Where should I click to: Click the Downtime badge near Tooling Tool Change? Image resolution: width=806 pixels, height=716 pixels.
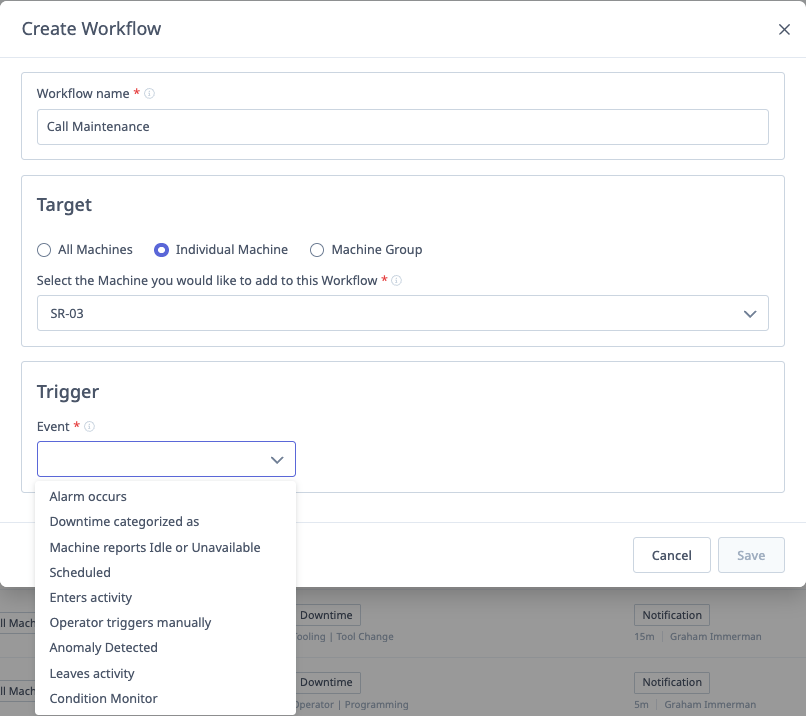327,615
